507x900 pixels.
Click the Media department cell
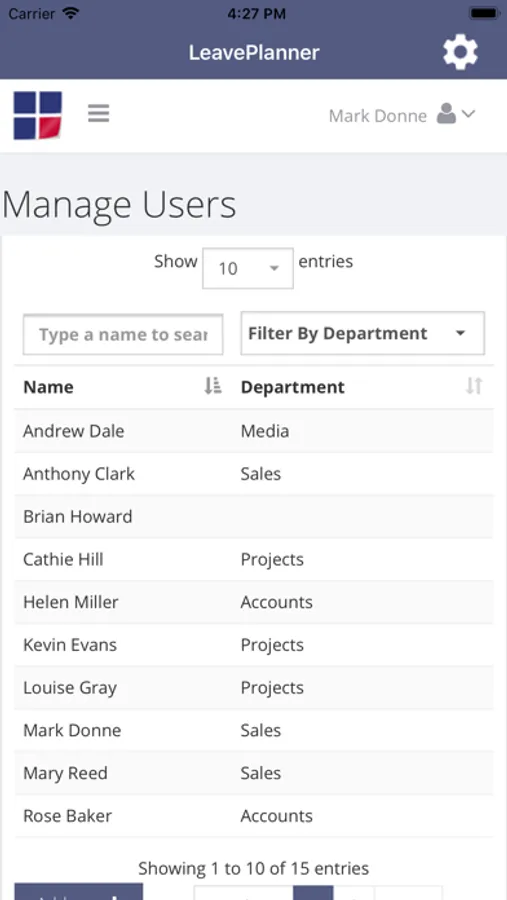(x=265, y=431)
